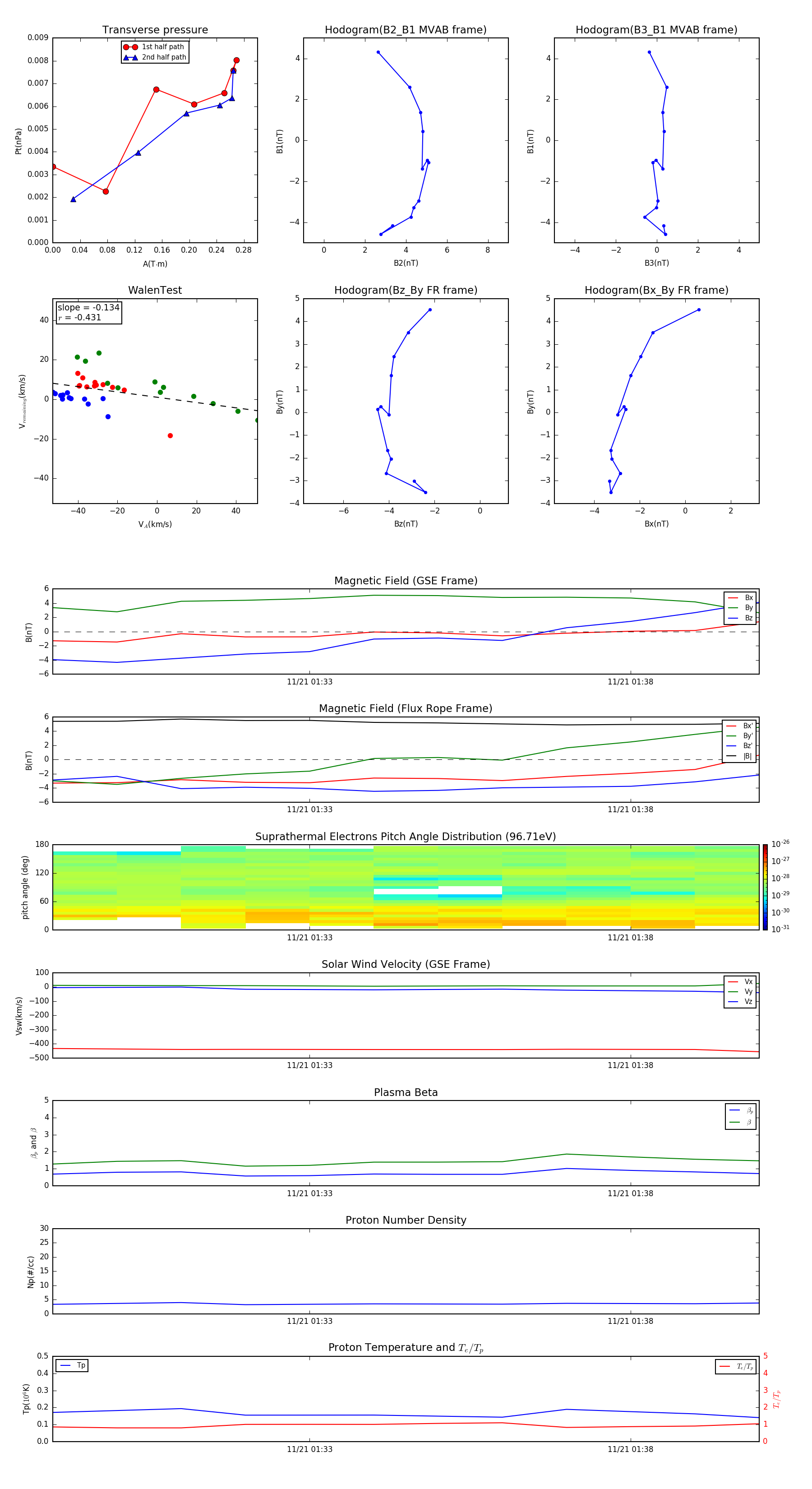812x1489 pixels.
Task: Click the Bz(nT) x-axis label
Action: pos(406,524)
